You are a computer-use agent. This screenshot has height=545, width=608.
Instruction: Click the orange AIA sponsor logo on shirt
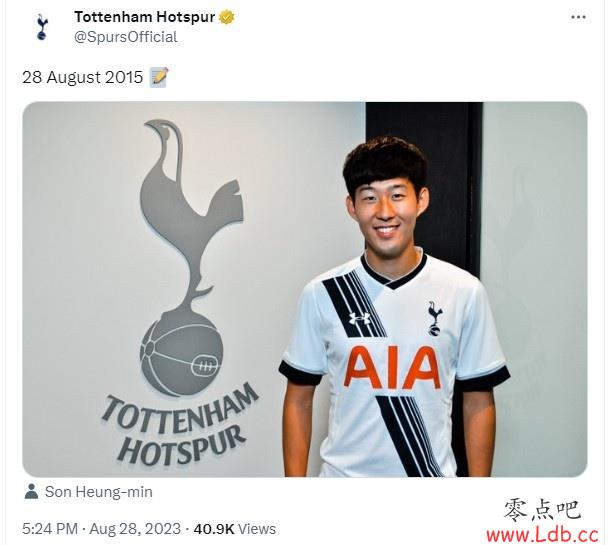coord(392,367)
